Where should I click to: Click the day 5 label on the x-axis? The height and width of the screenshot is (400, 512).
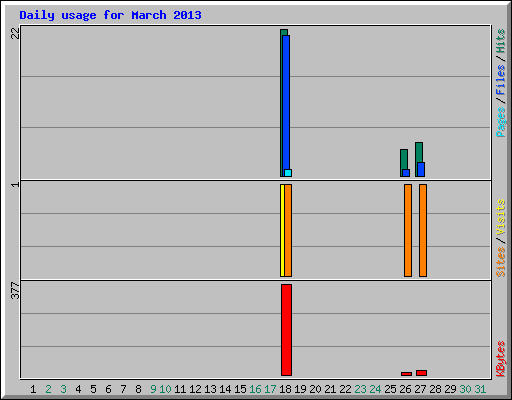[93, 389]
